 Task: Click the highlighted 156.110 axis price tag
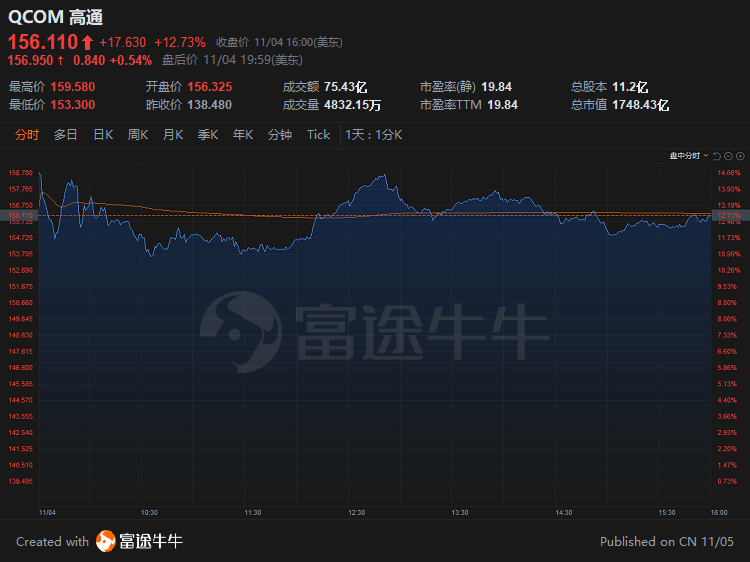coord(20,216)
